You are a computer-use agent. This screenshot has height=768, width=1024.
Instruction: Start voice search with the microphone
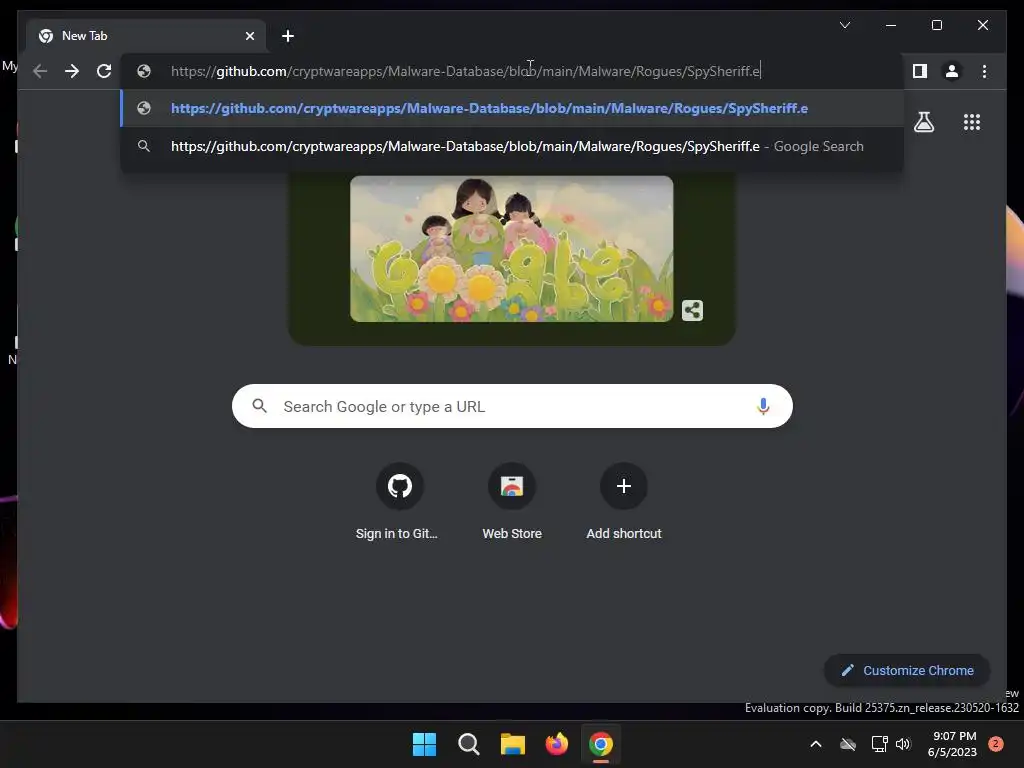click(x=763, y=406)
